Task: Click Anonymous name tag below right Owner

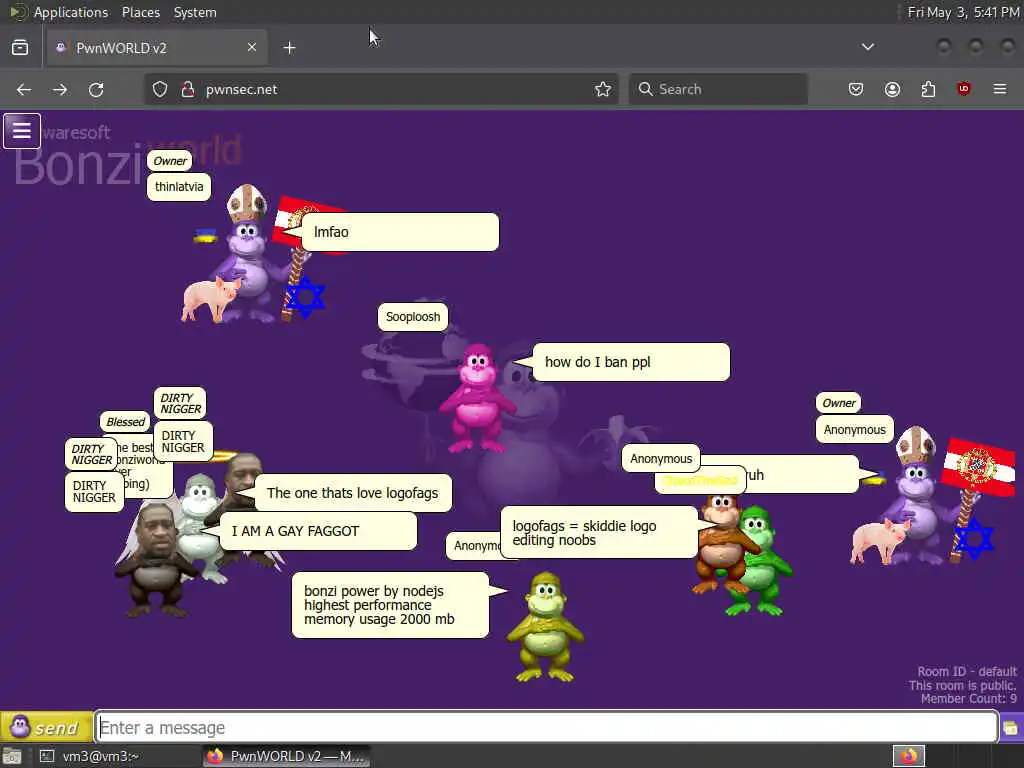Action: (x=854, y=430)
